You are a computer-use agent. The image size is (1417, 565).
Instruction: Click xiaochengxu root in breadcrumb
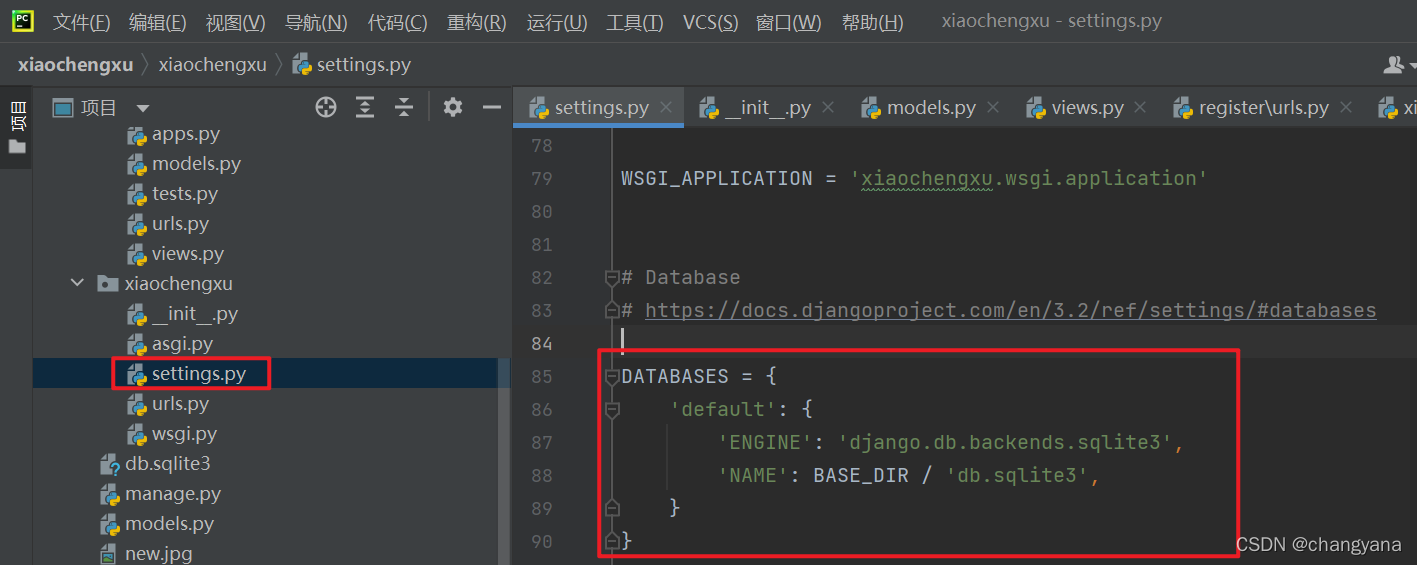pos(75,65)
